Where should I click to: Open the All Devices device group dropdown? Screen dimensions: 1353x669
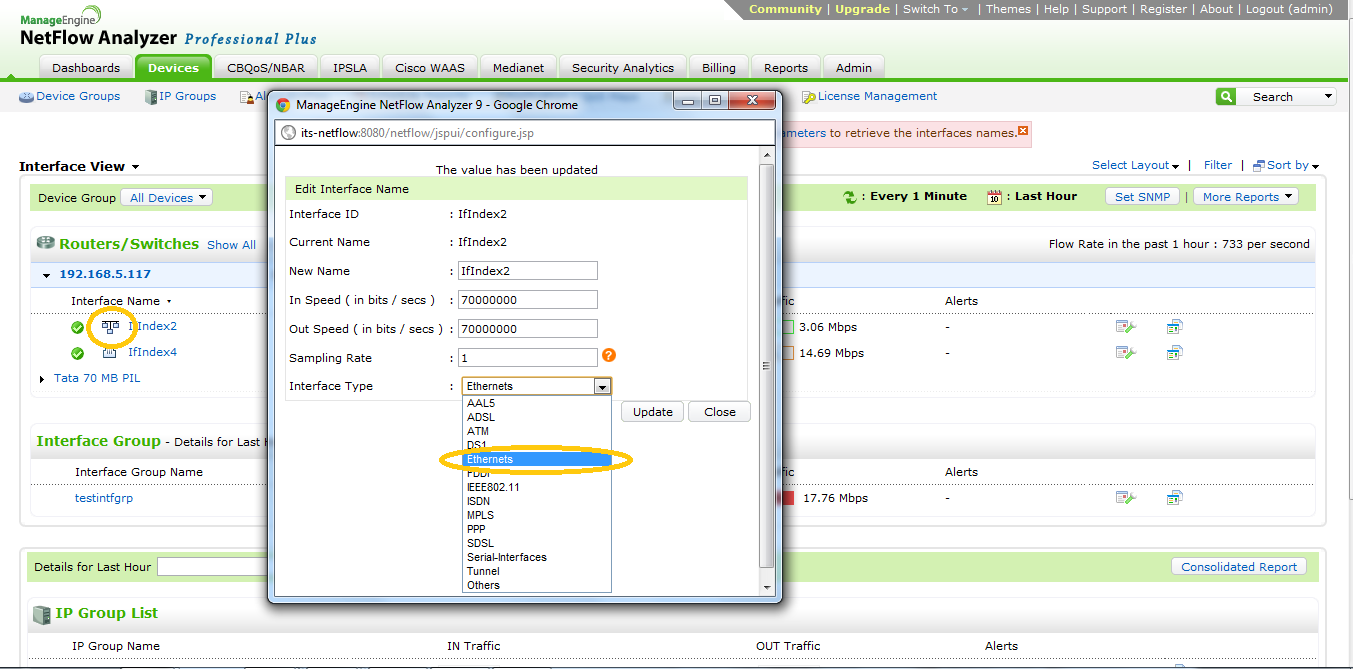tap(166, 198)
